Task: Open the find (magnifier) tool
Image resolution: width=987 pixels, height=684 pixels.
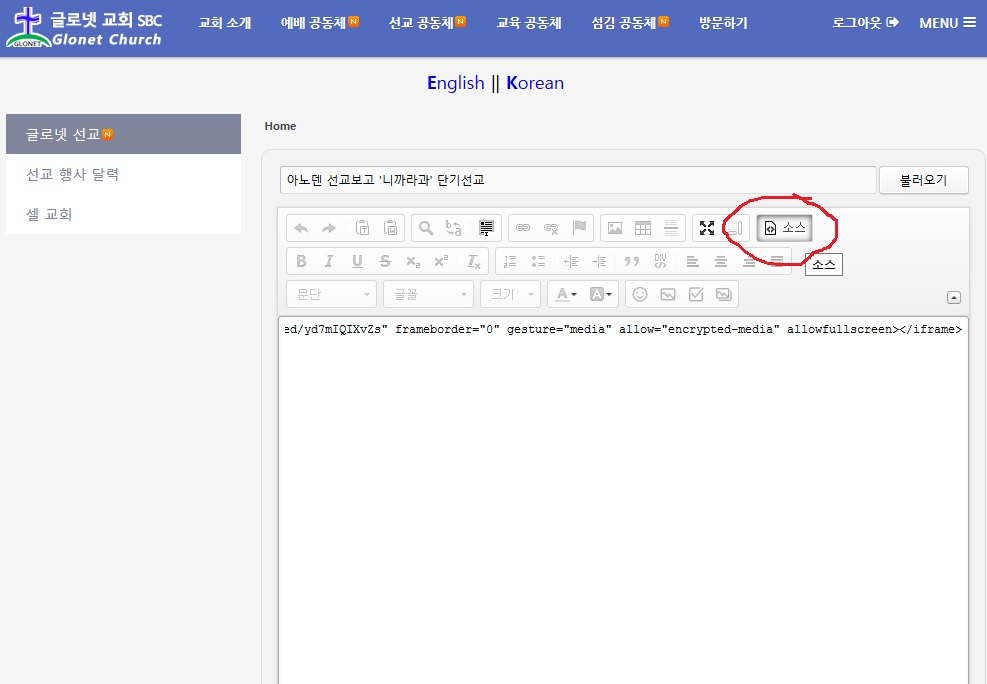Action: 426,228
